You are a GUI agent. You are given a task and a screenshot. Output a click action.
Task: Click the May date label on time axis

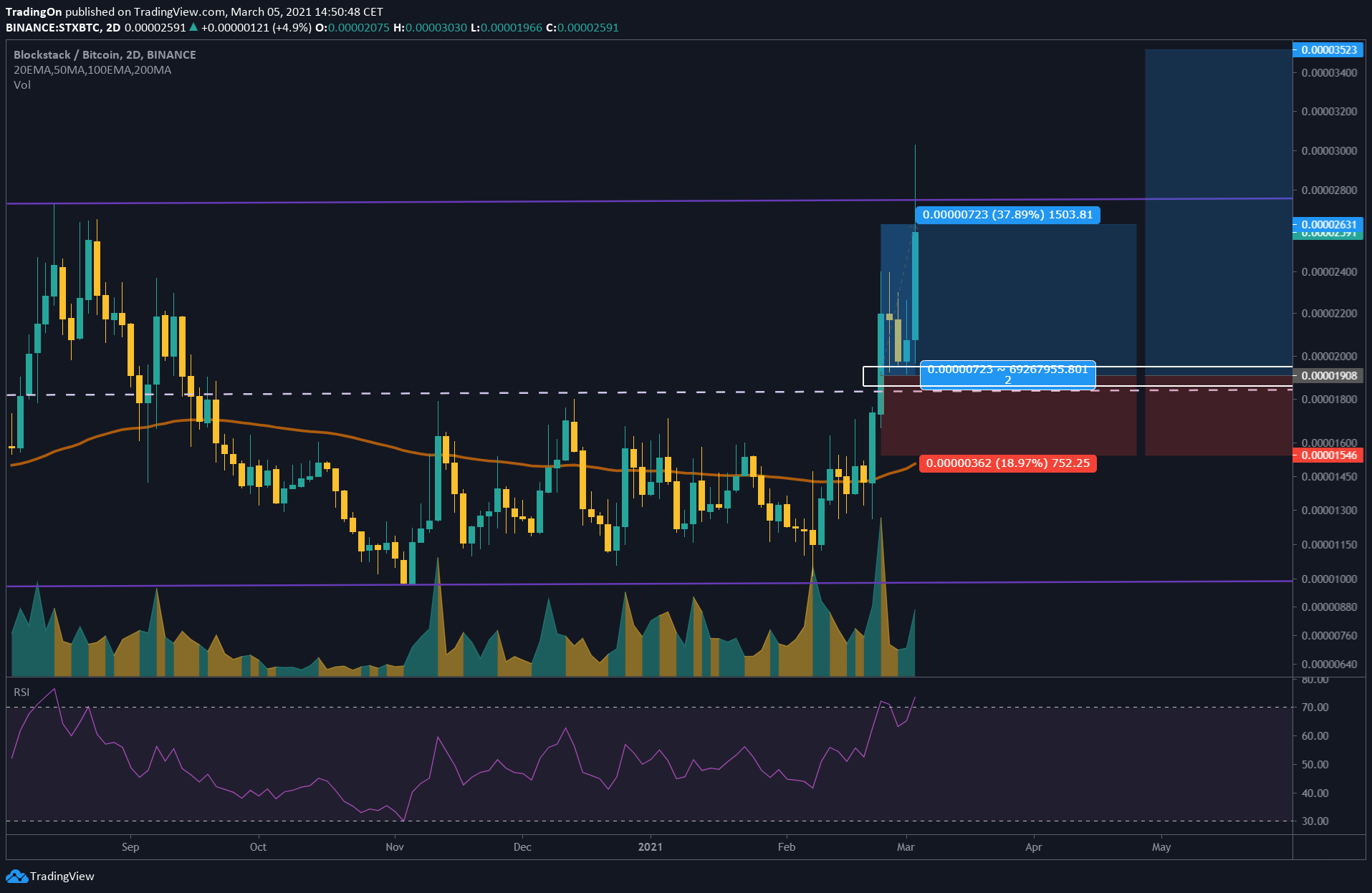pyautogui.click(x=1161, y=846)
